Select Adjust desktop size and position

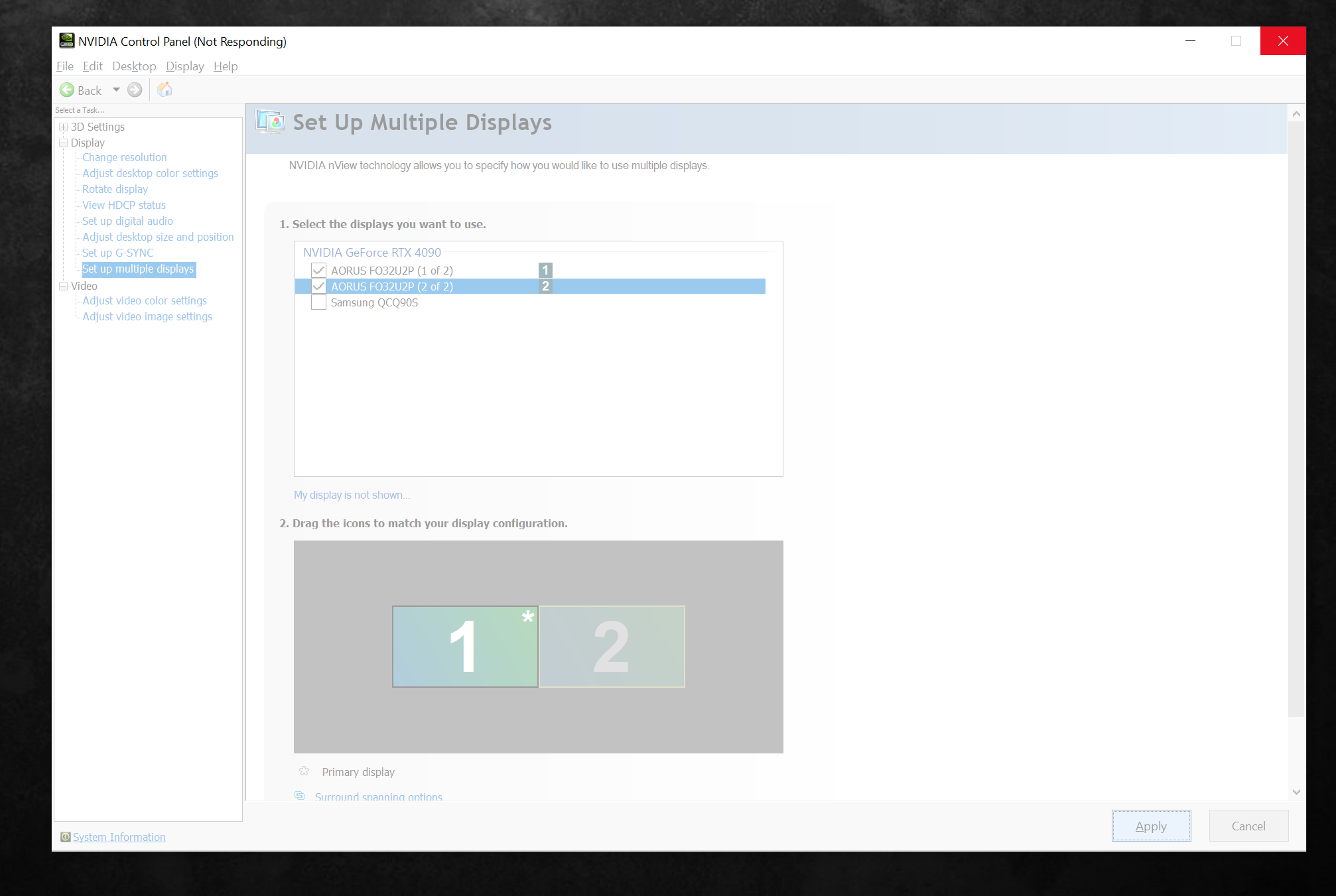[158, 237]
